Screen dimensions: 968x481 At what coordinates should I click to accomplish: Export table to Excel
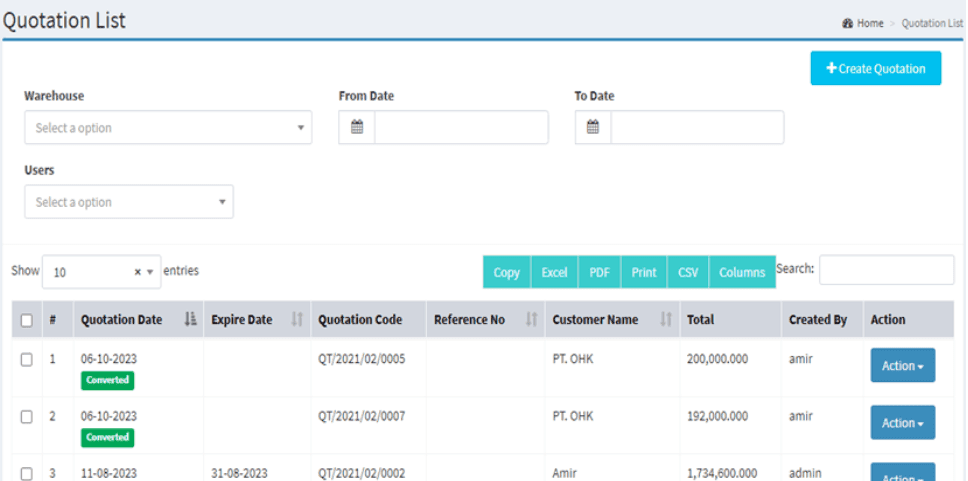pyautogui.click(x=554, y=272)
